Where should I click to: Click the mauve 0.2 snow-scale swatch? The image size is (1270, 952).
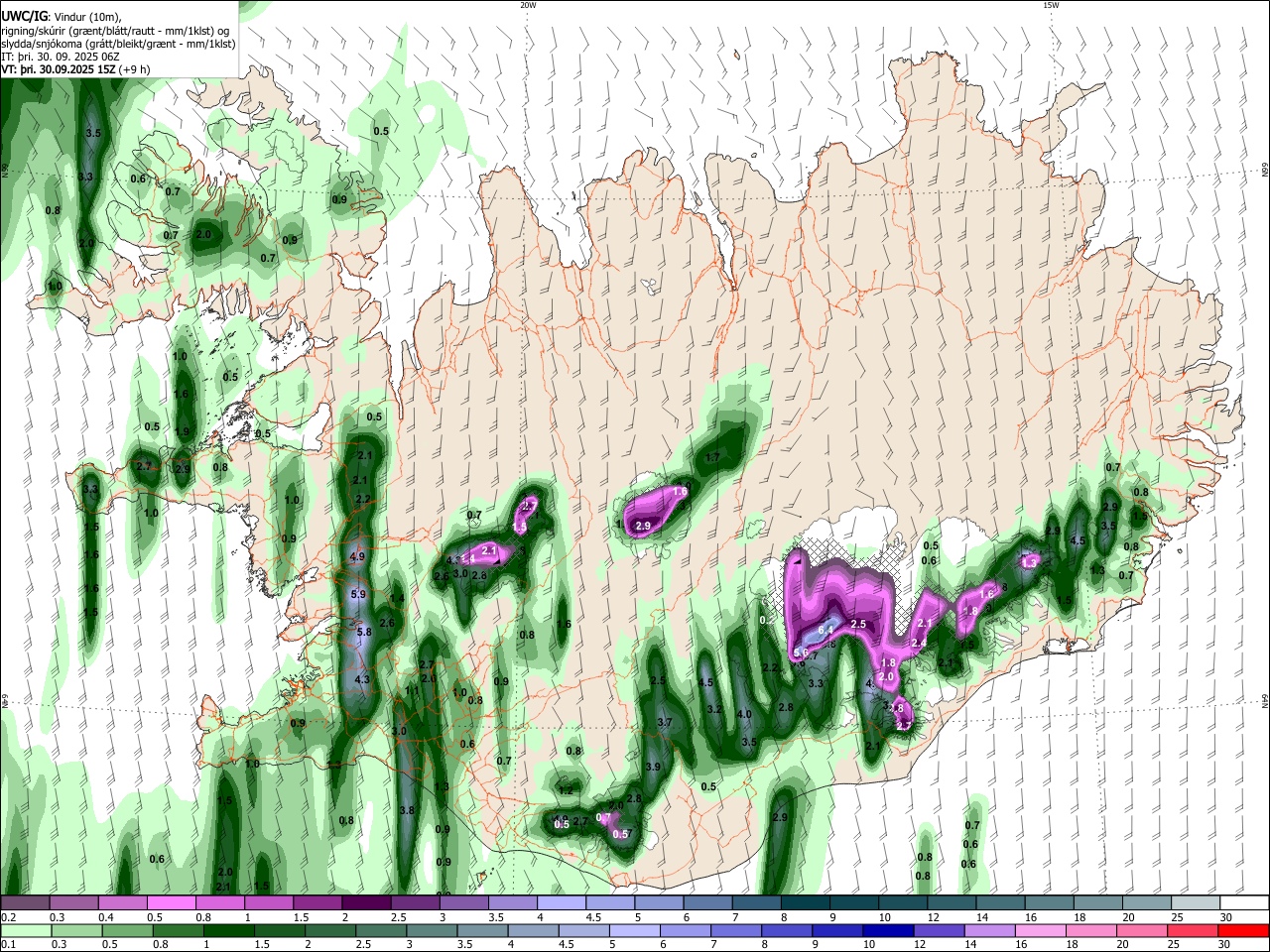pyautogui.click(x=25, y=903)
